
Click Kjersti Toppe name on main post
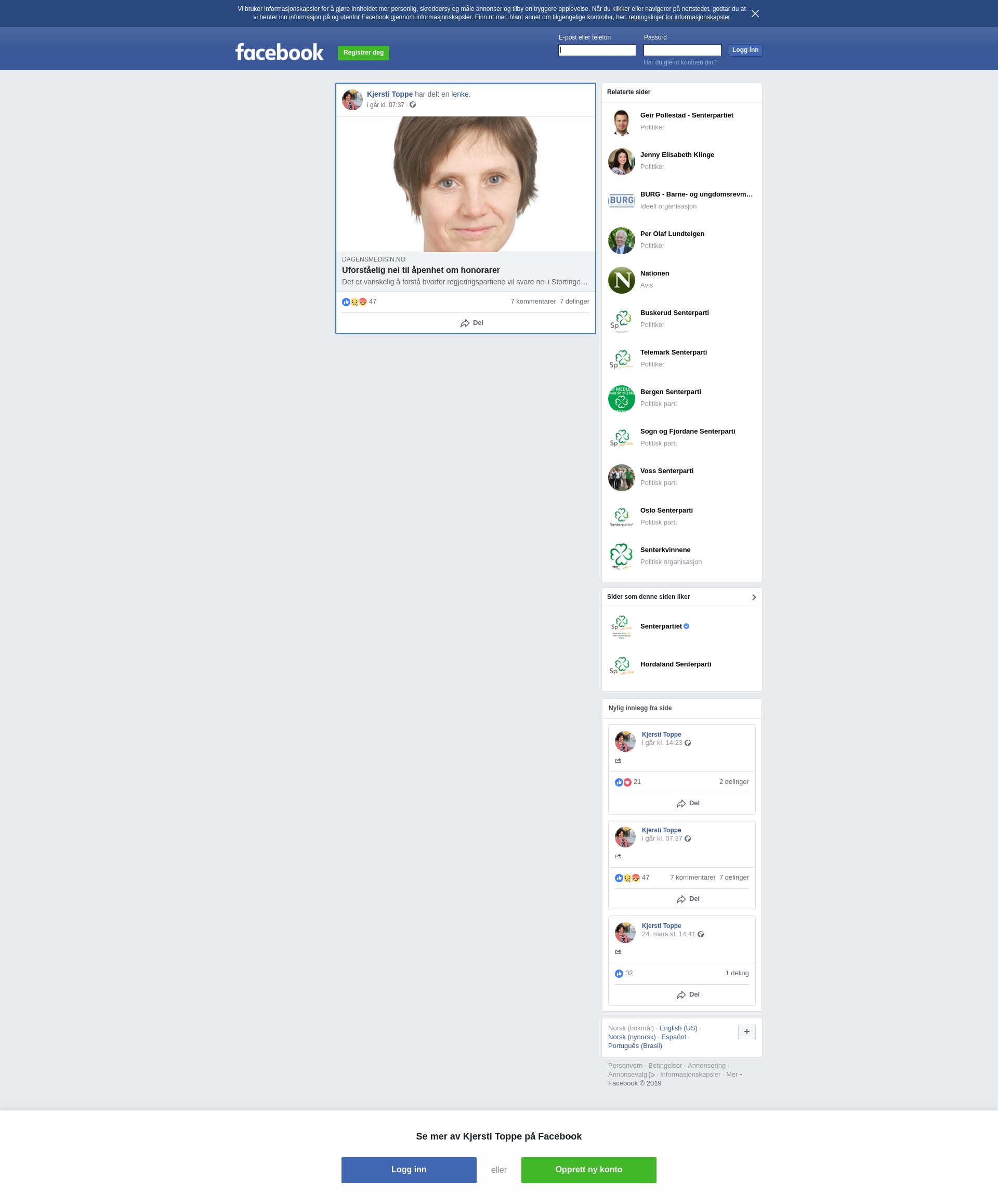click(390, 95)
